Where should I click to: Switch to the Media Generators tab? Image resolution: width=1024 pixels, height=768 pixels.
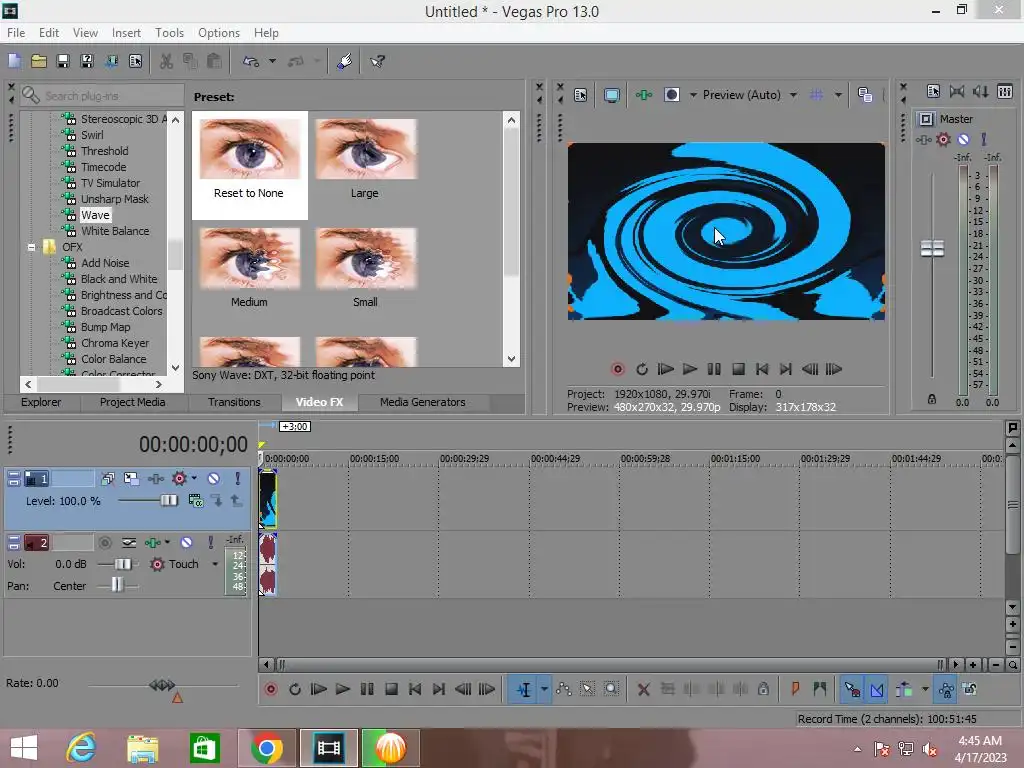423,402
